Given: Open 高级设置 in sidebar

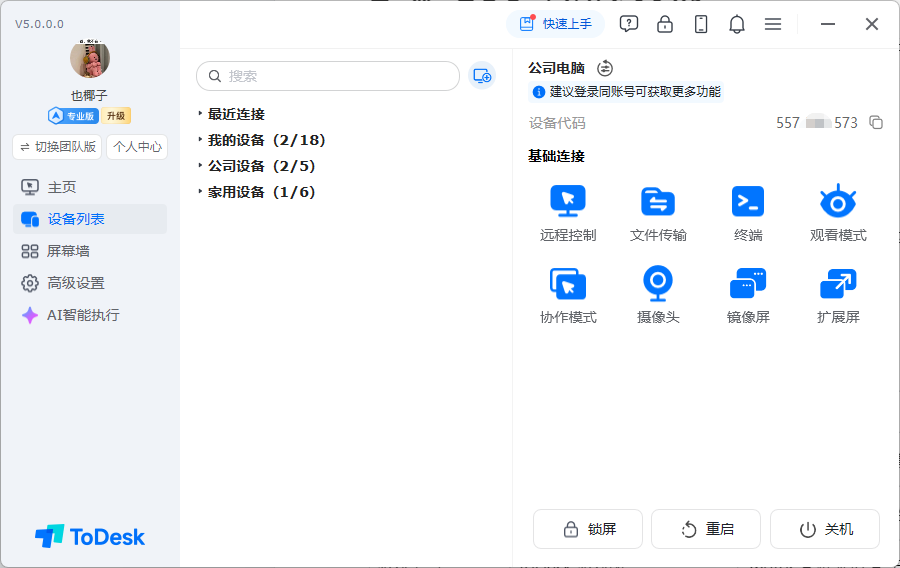Looking at the screenshot, I should click(x=90, y=283).
